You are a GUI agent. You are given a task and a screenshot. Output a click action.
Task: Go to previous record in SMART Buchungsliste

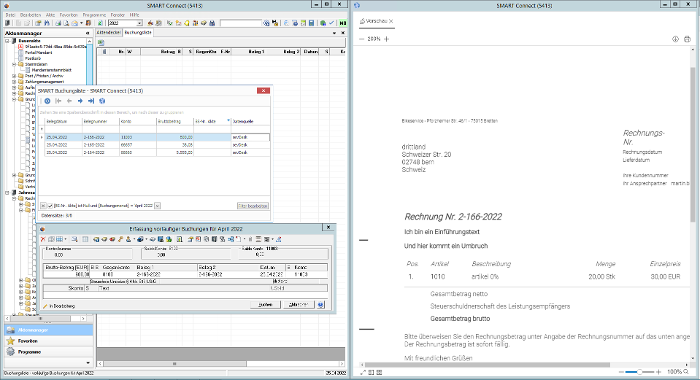[x=69, y=101]
